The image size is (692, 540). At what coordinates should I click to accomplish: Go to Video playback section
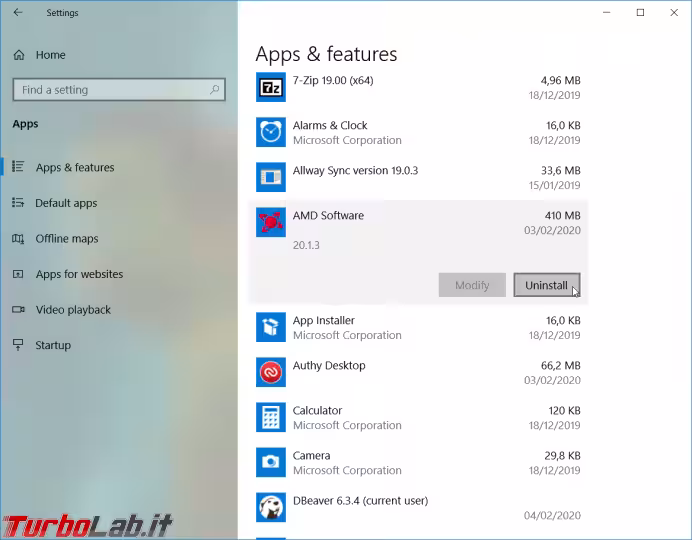[x=73, y=310]
